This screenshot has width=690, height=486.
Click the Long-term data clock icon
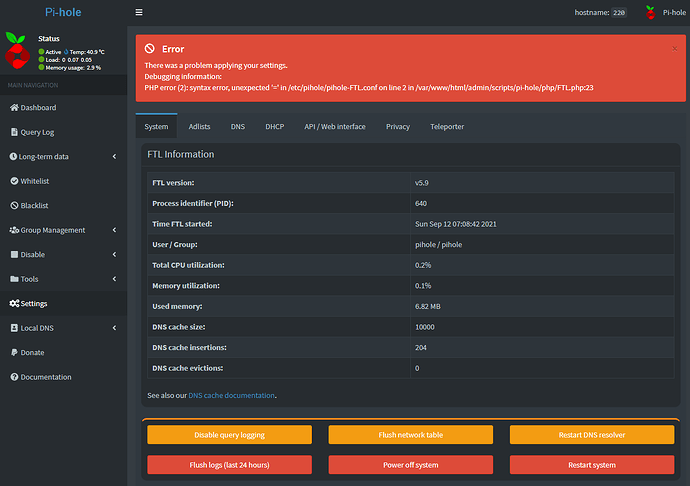(x=13, y=156)
